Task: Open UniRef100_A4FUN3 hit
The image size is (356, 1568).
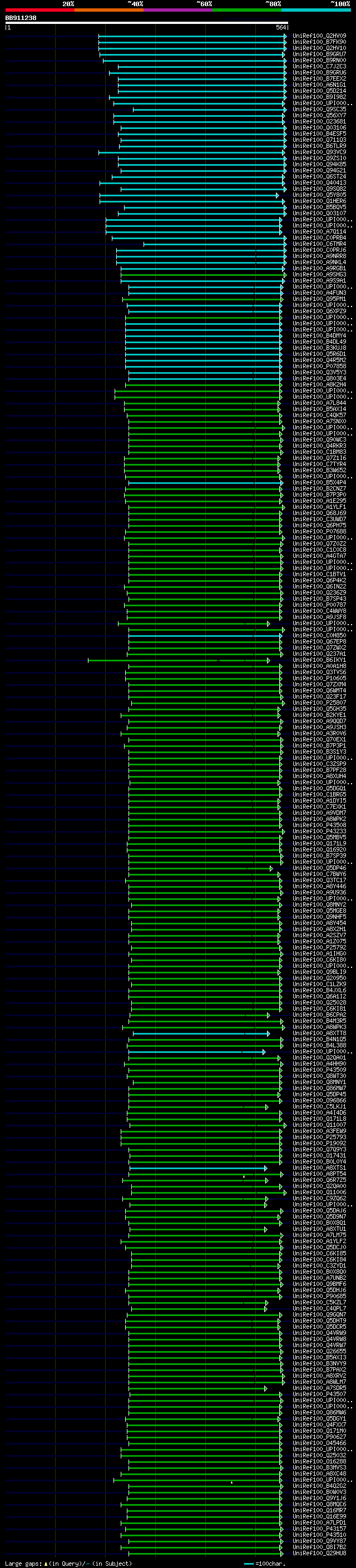Action: pyautogui.click(x=319, y=293)
